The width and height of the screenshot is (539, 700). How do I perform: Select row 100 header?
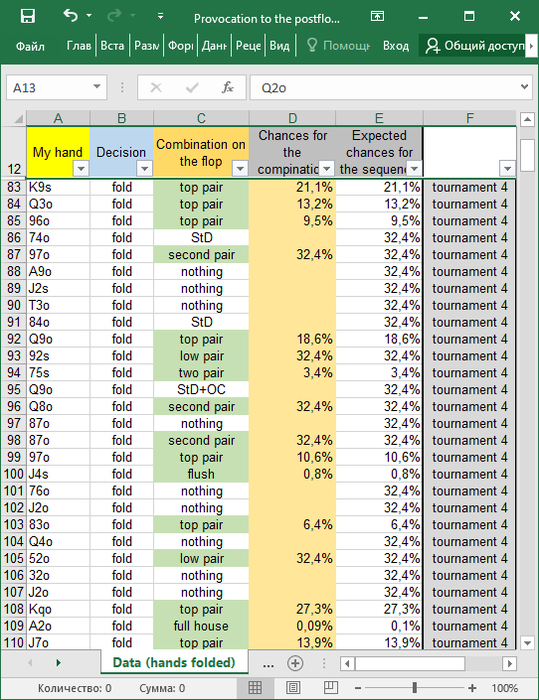pyautogui.click(x=14, y=474)
